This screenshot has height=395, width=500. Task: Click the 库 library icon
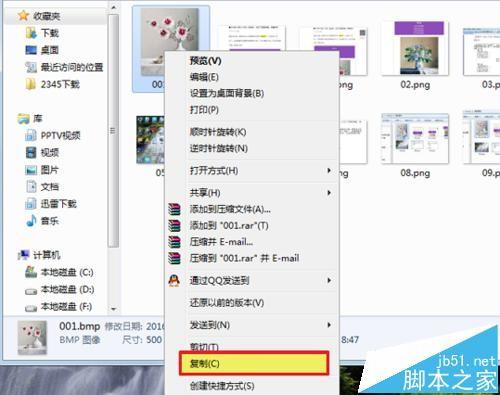(x=23, y=118)
